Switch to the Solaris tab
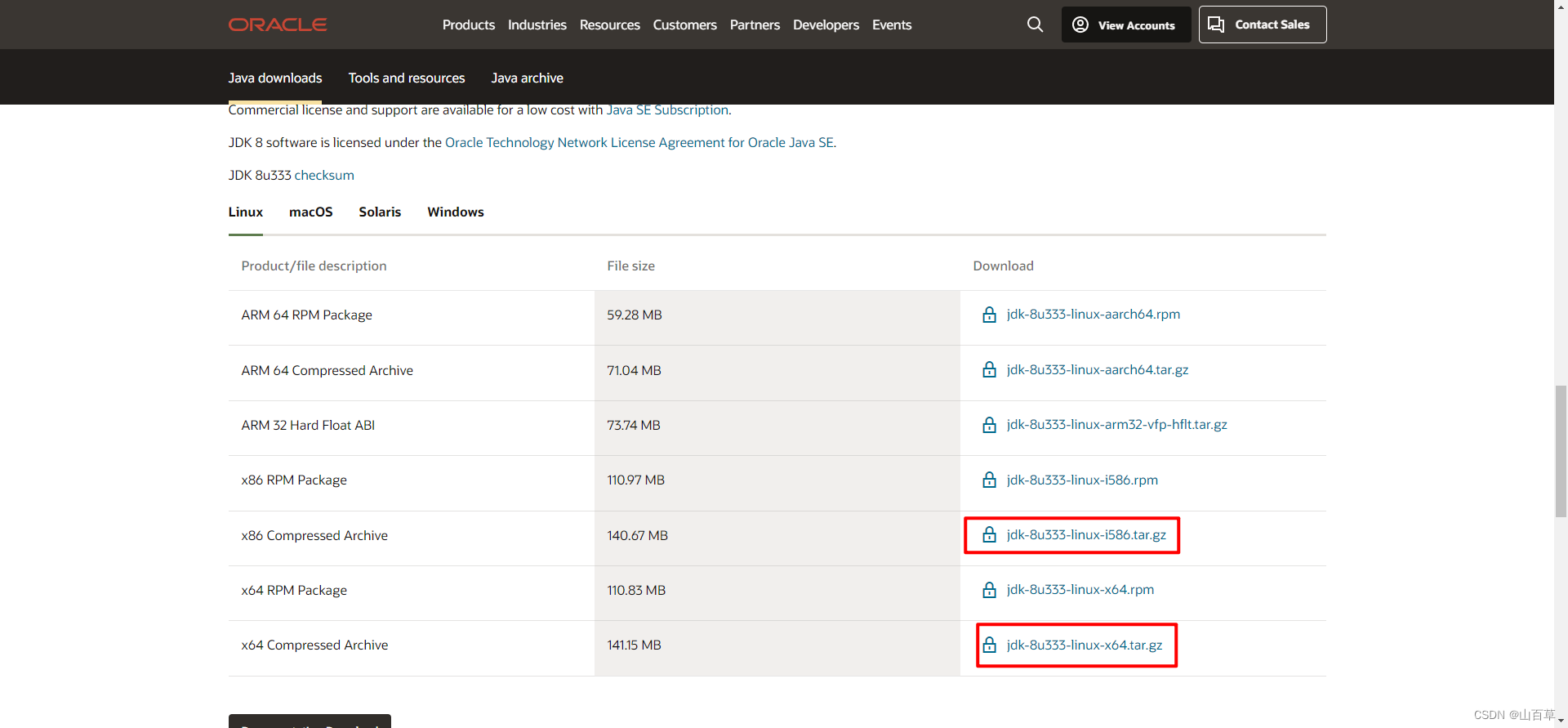 coord(380,212)
